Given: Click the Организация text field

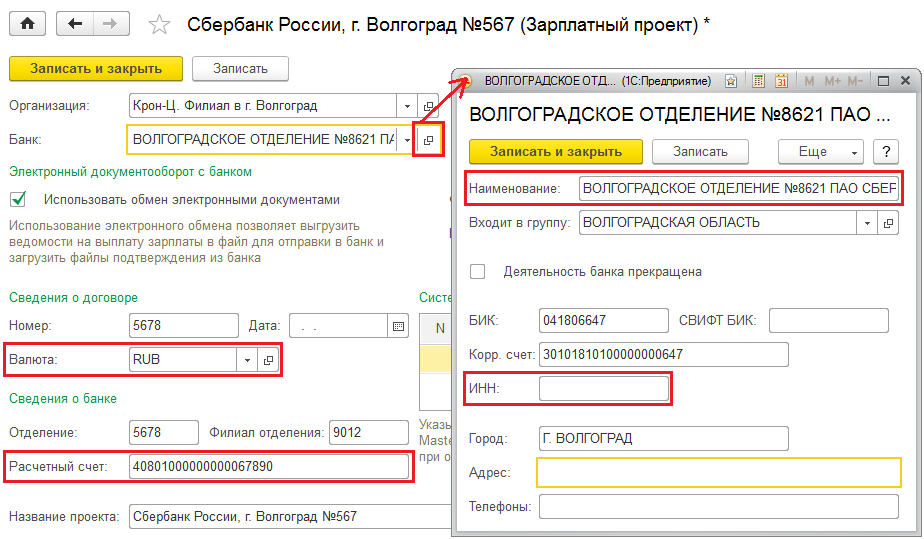Looking at the screenshot, I should (x=263, y=107).
